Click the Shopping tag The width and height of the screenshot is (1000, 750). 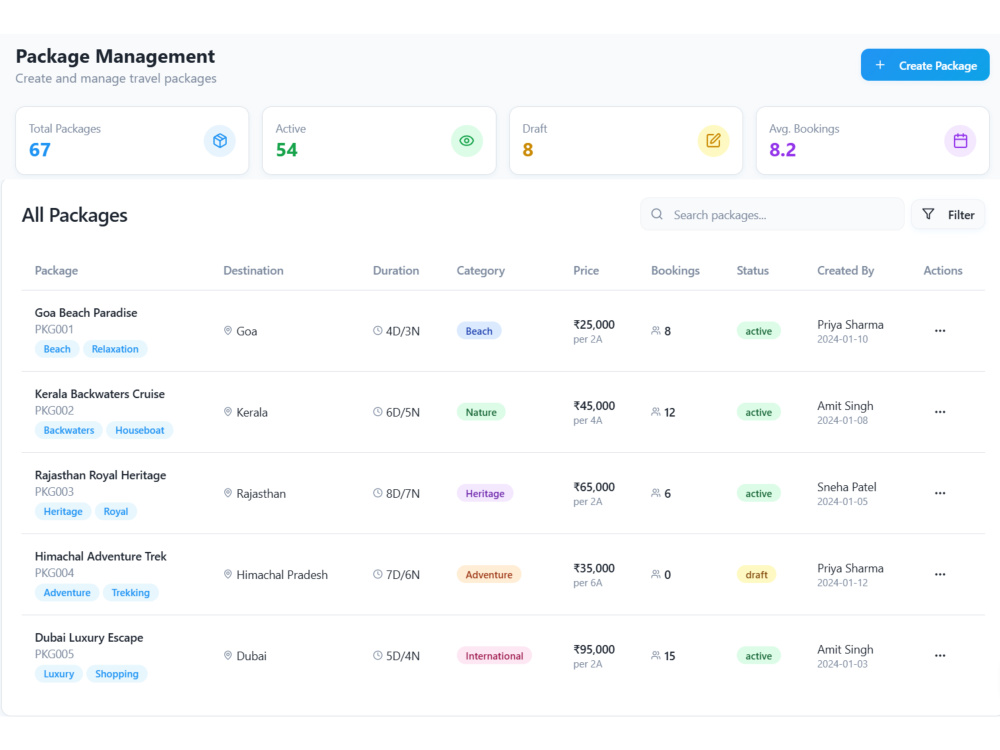click(x=117, y=673)
